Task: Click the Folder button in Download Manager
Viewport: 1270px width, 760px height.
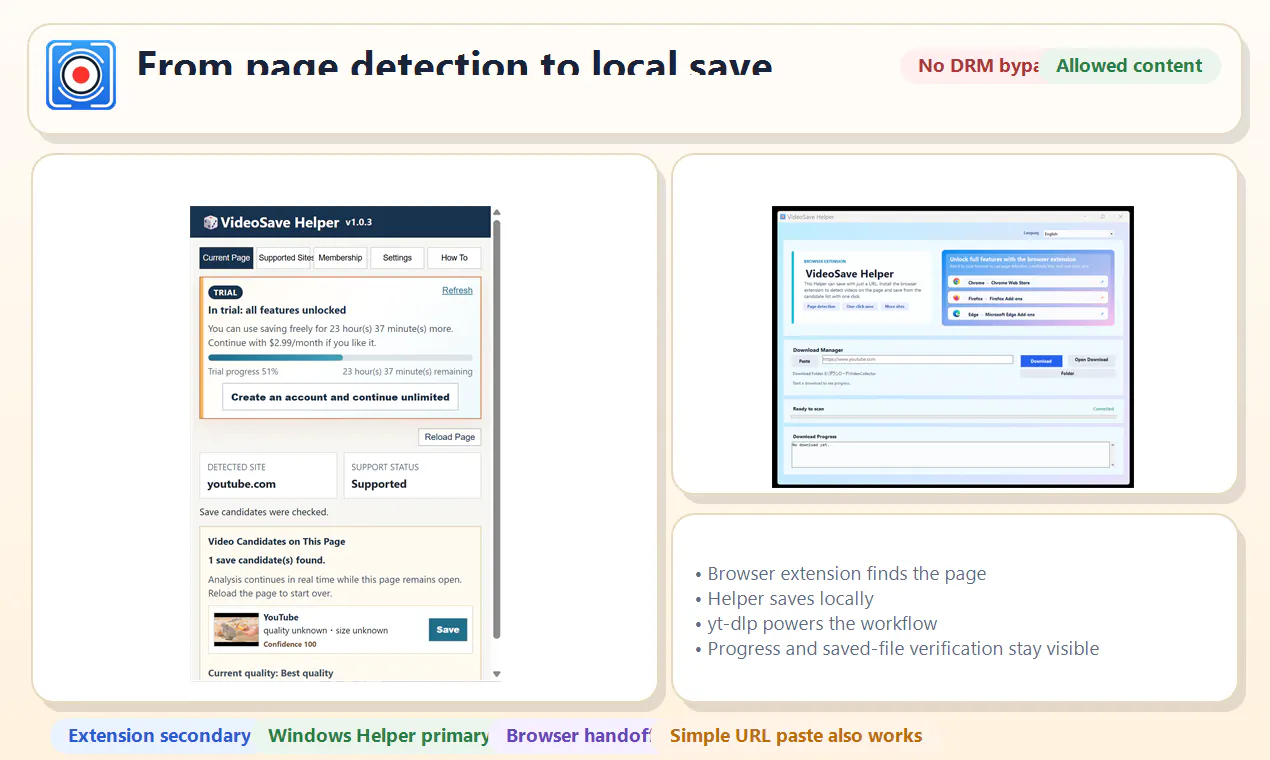Action: tap(1068, 373)
